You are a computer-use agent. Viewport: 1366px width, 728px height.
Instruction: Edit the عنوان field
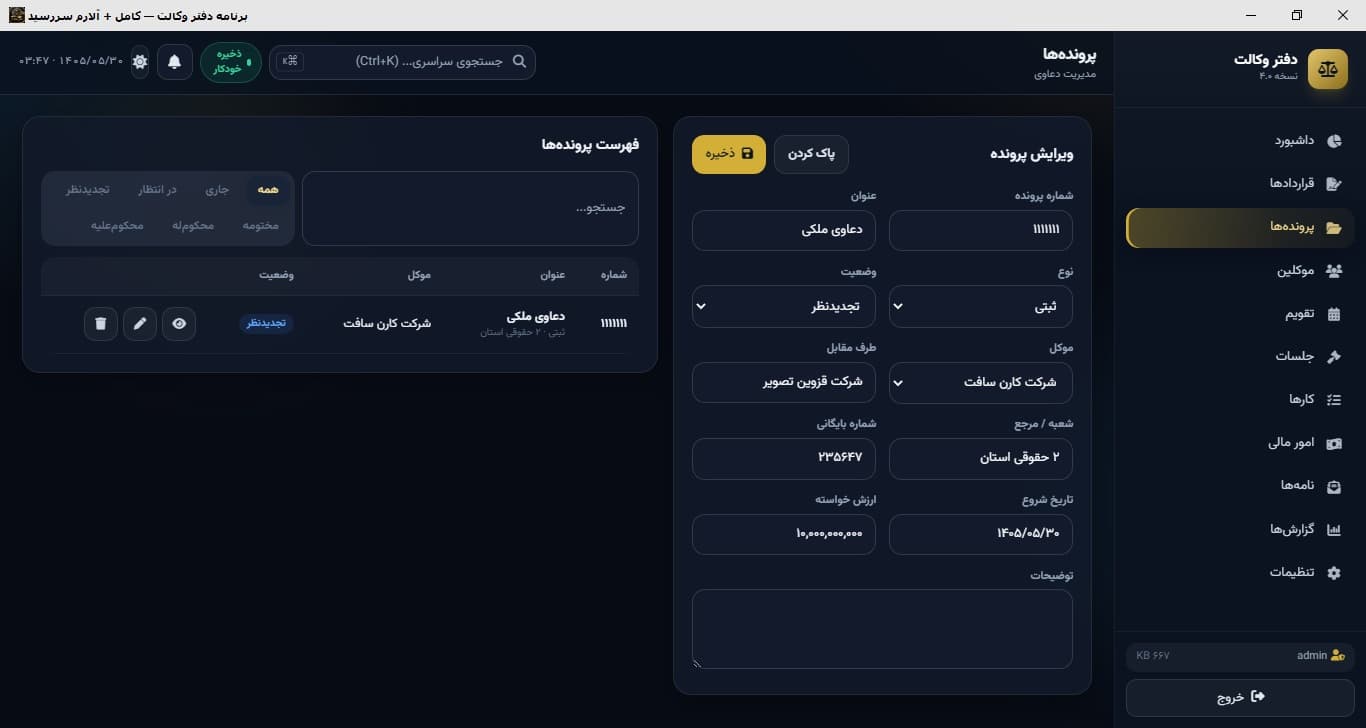point(784,230)
